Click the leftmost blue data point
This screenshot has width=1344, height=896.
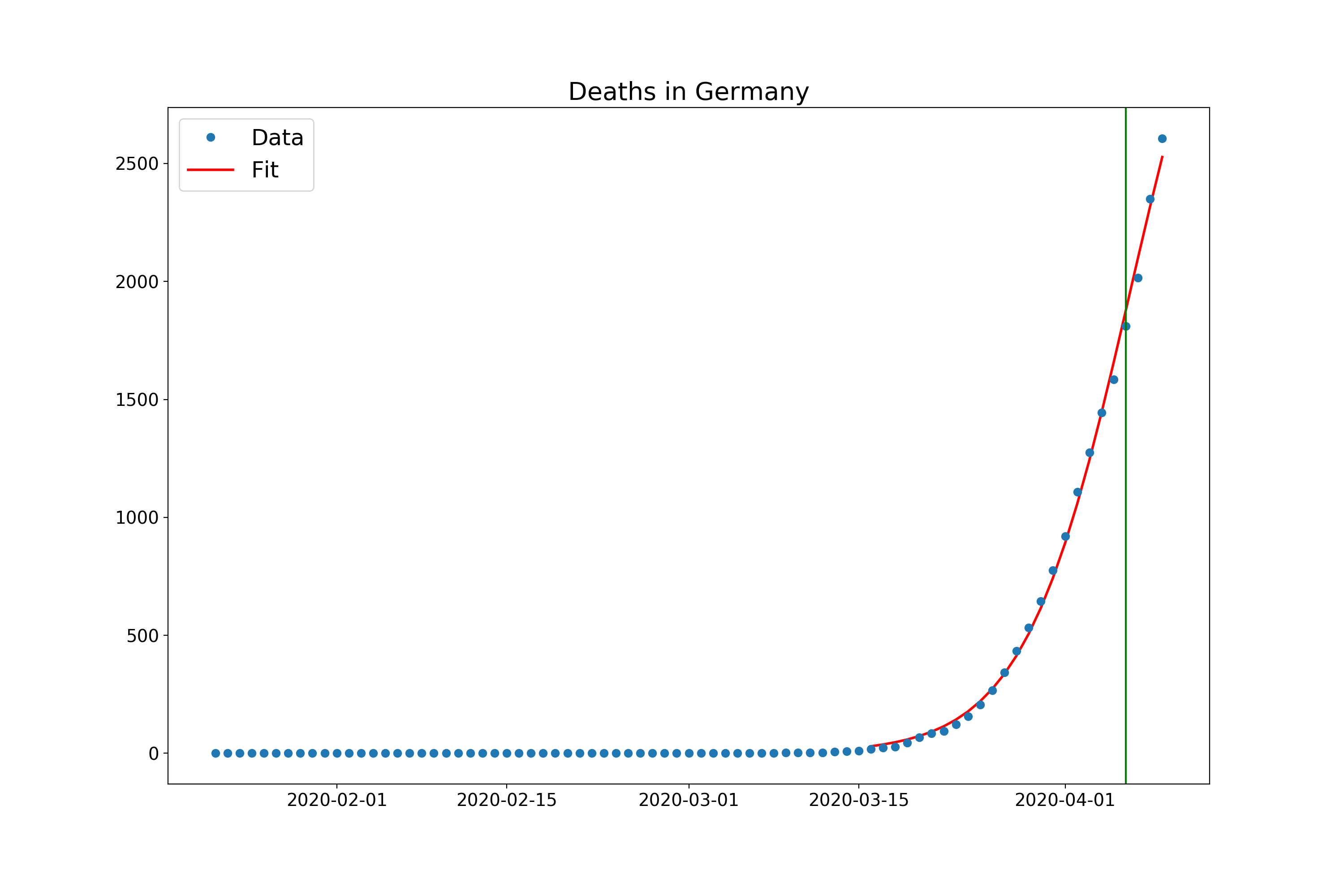click(x=215, y=753)
